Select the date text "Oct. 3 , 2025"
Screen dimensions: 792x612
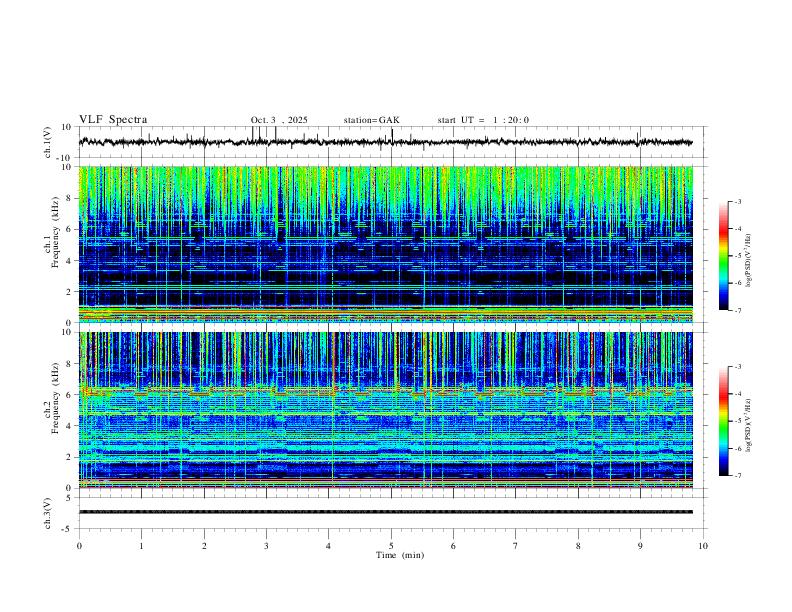279,120
